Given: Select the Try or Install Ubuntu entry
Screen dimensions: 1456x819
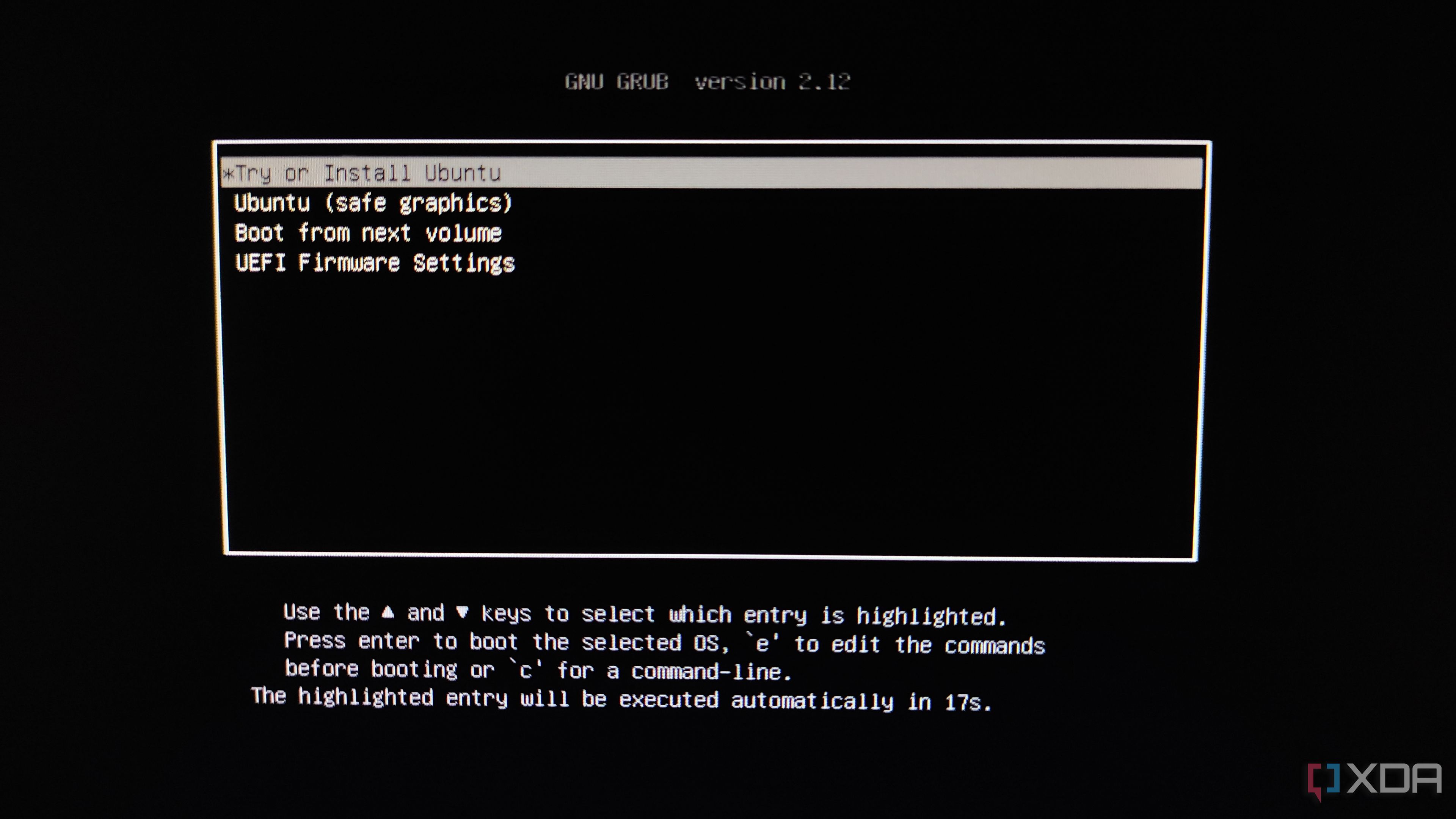Looking at the screenshot, I should click(x=367, y=174).
